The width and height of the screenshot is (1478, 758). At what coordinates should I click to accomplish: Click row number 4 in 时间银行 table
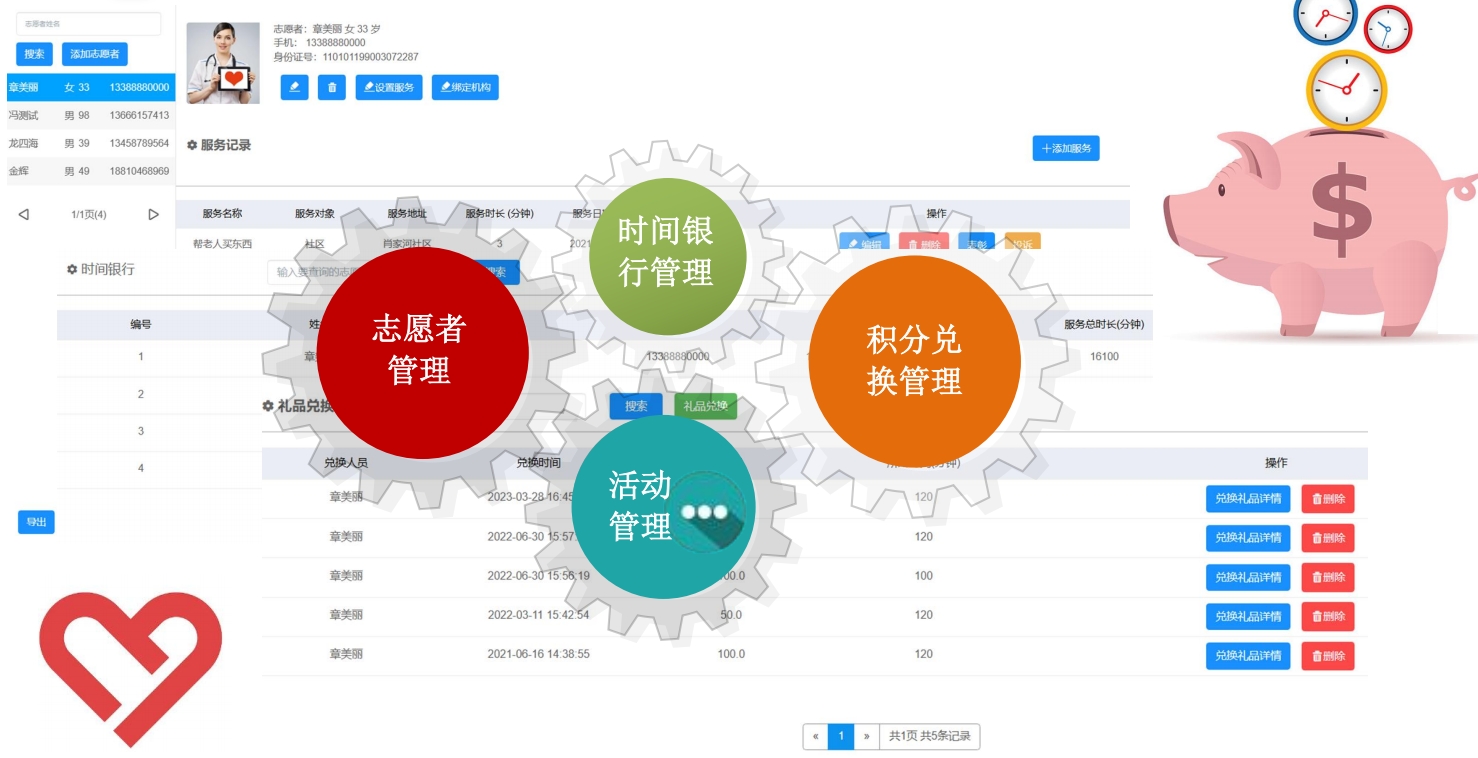coord(141,468)
